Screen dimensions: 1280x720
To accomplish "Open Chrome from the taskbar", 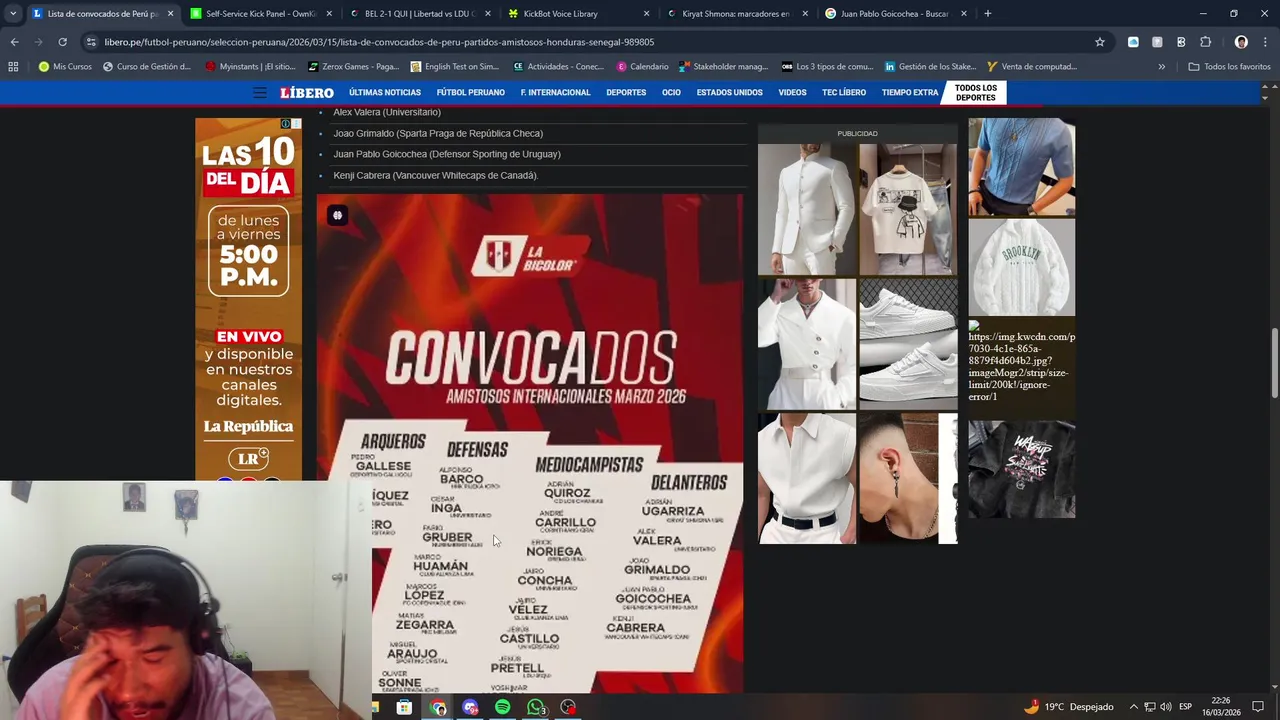I will (x=438, y=707).
